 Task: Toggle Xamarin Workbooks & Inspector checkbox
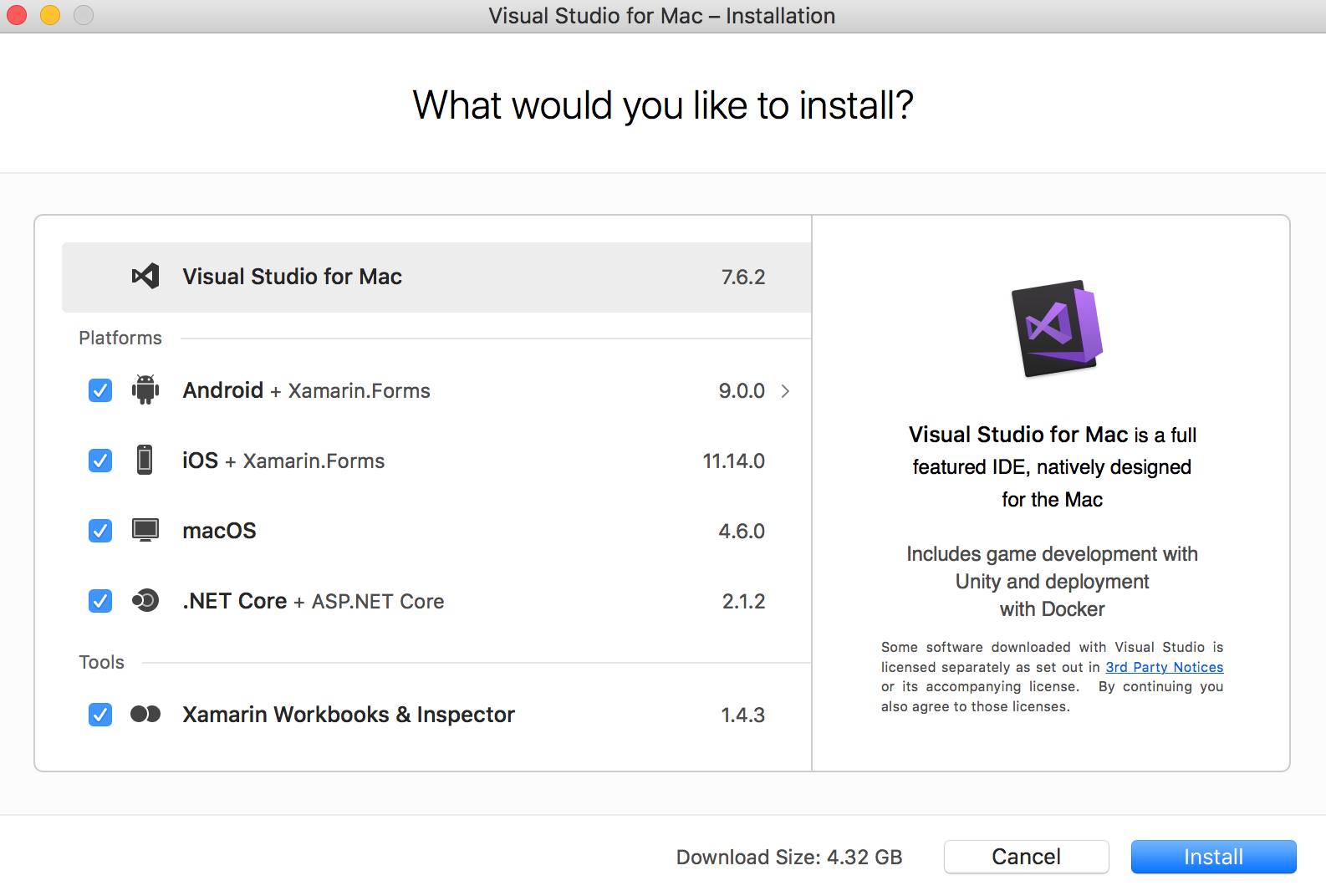100,715
